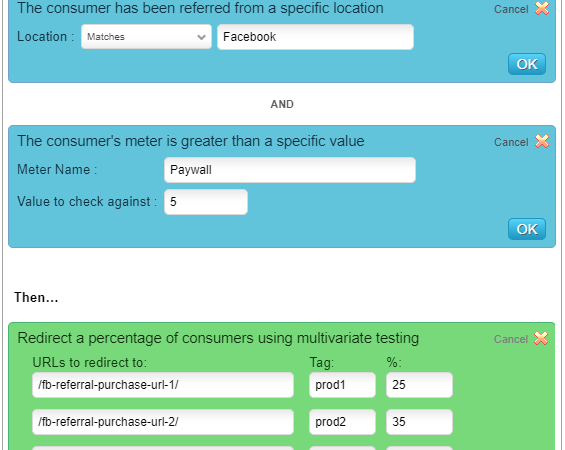Screen dimensions: 565x450
Task: Remove the referred location condition via X icon
Action: coord(542,8)
